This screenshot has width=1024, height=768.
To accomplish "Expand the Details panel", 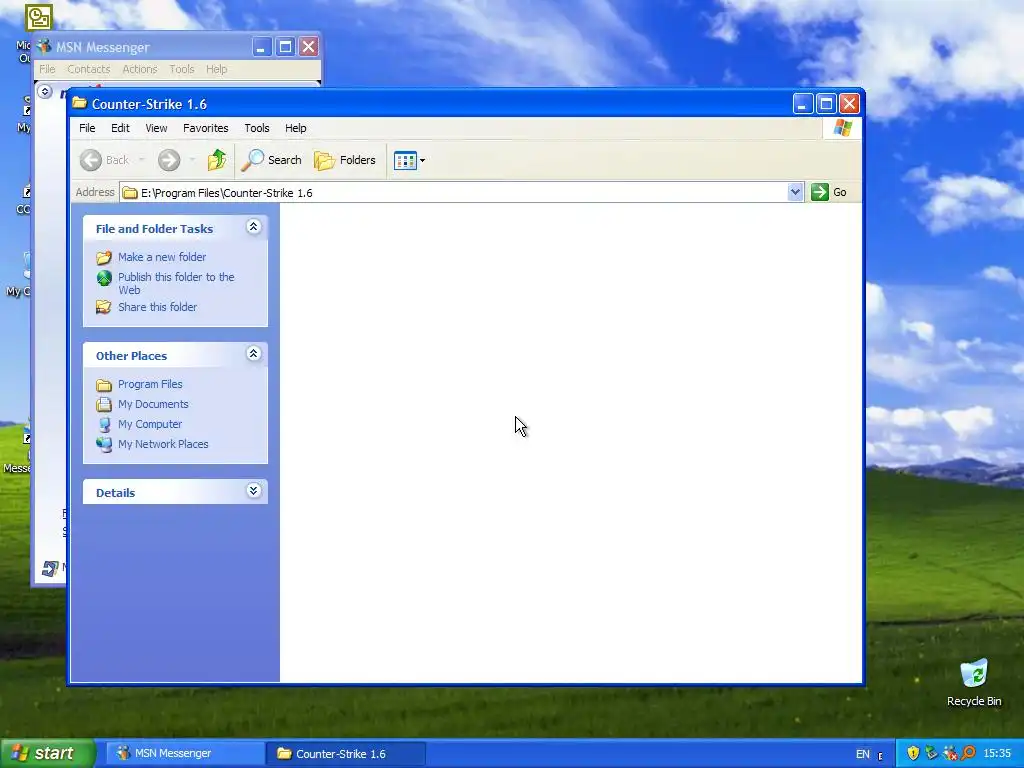I will click(x=253, y=490).
